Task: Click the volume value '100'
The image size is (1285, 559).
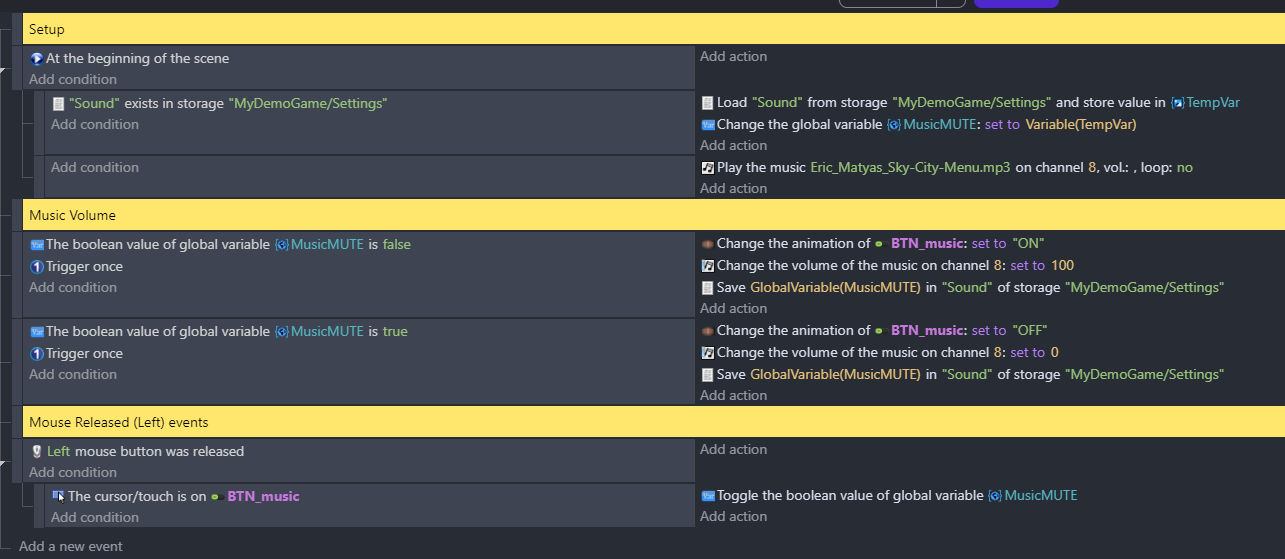Action: point(1063,266)
